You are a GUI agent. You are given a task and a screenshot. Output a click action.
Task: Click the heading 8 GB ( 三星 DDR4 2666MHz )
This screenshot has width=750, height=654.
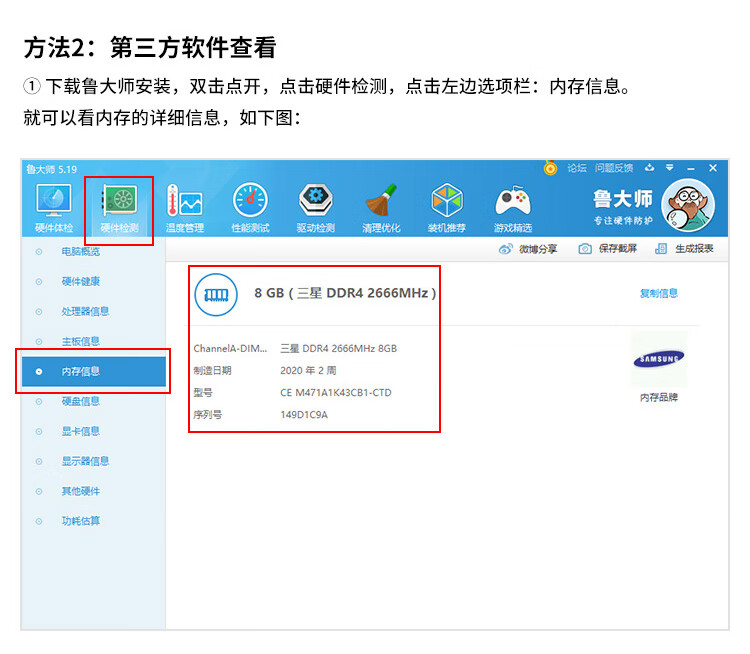coord(345,293)
